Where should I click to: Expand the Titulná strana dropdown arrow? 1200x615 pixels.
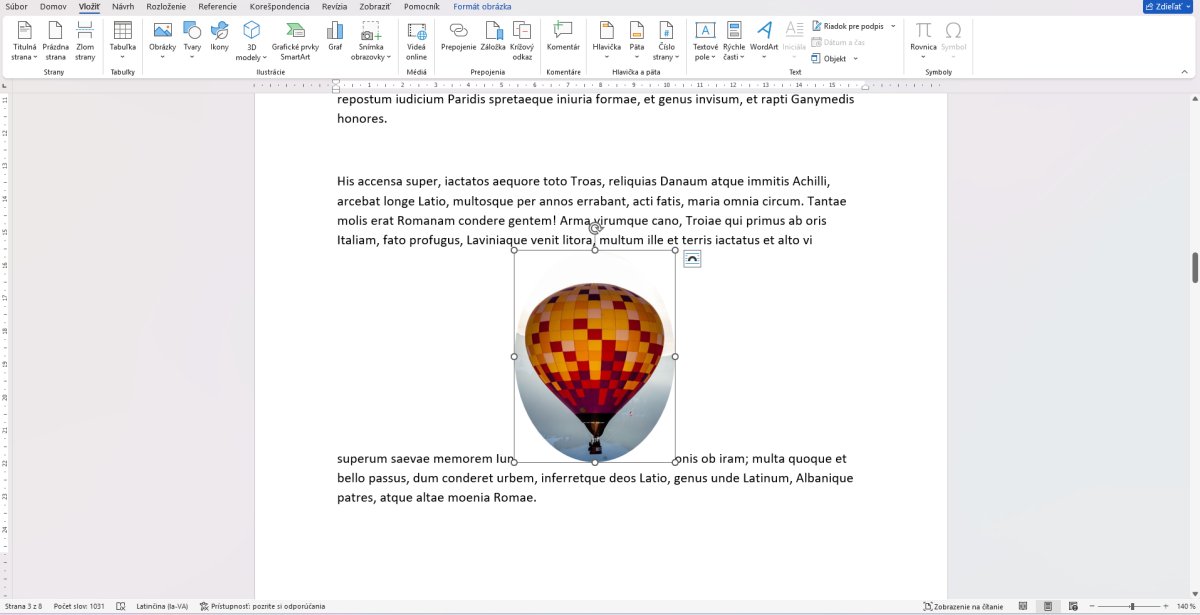point(37,58)
